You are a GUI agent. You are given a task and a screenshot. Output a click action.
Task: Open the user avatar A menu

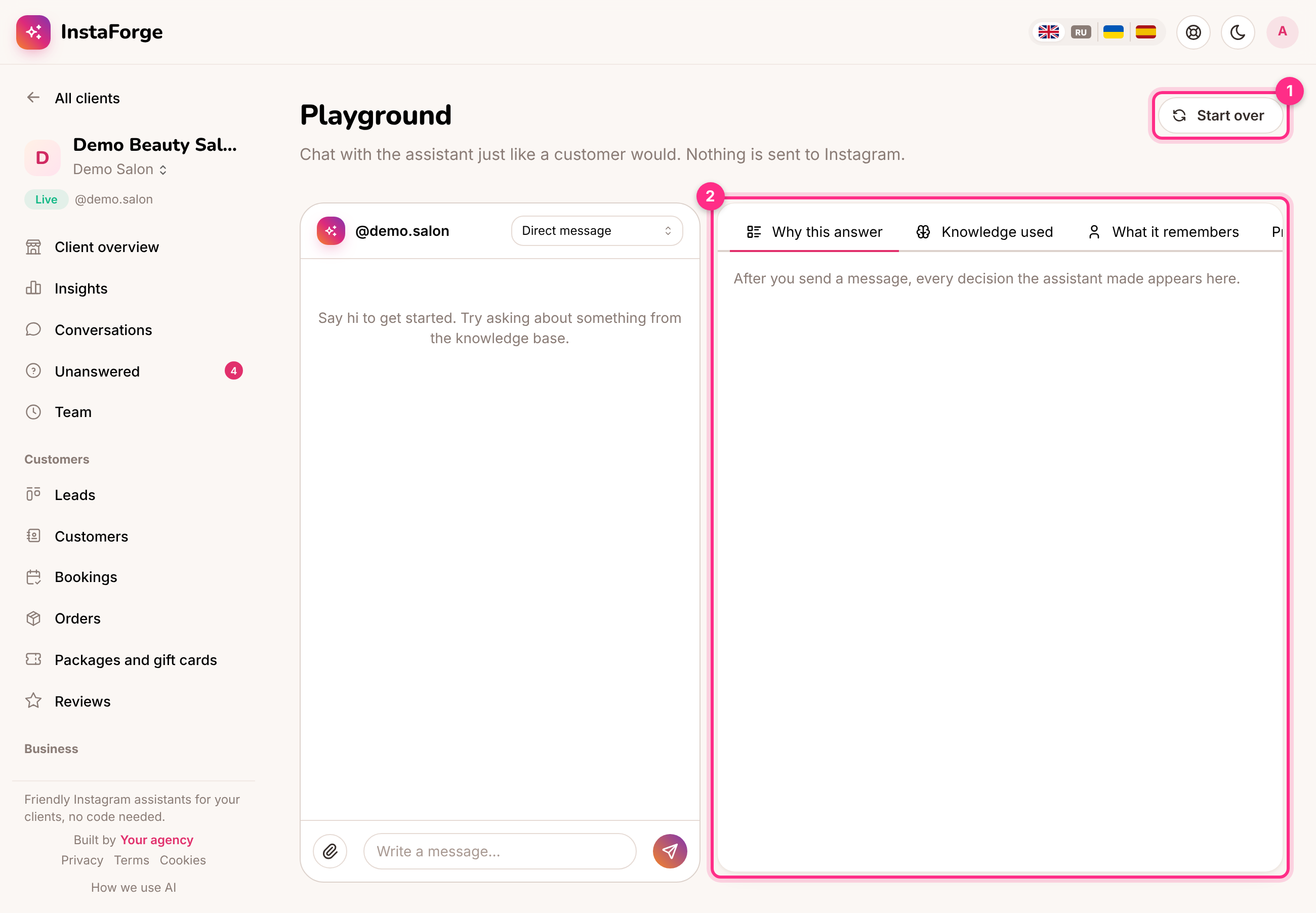1282,32
